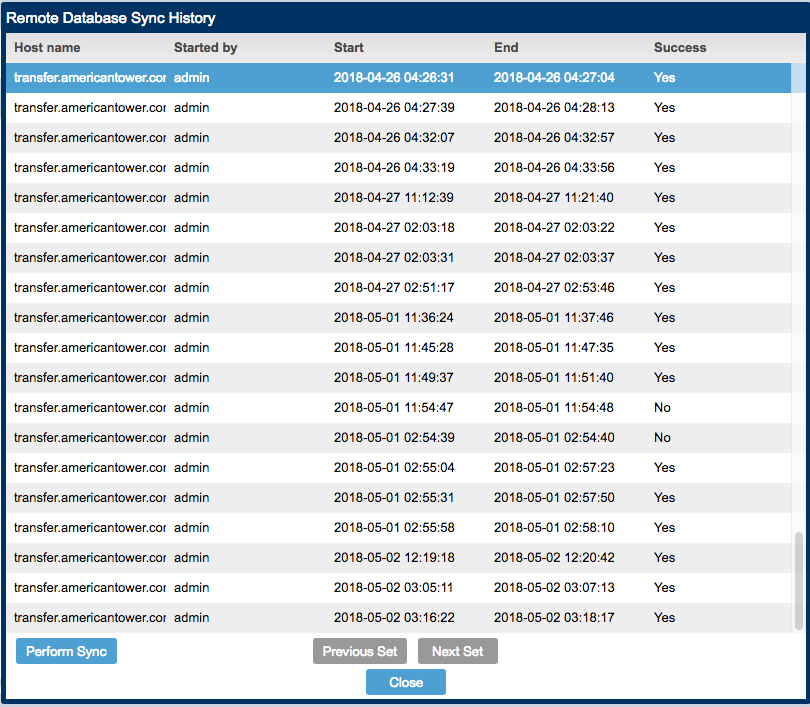Select the row starting 2018-04-27 02:51:17

point(394,288)
